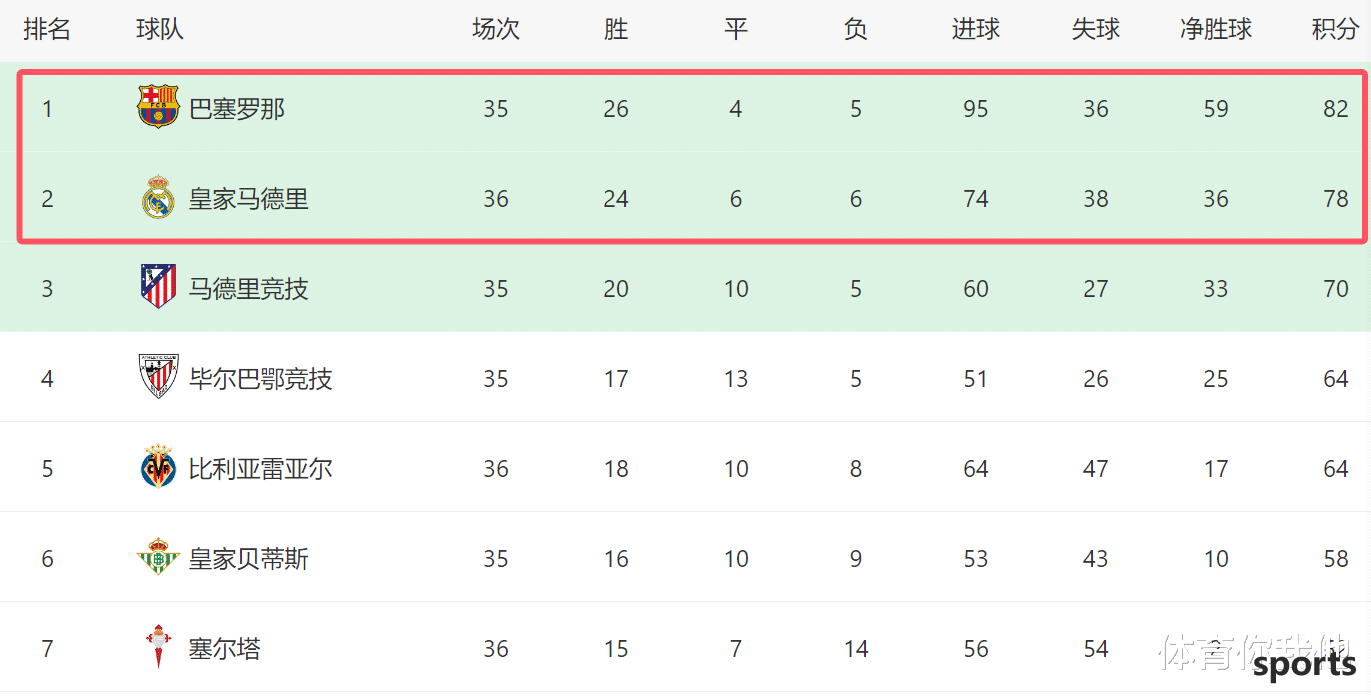Sort by the 进球 column header
1371x696 pixels.
(x=976, y=29)
